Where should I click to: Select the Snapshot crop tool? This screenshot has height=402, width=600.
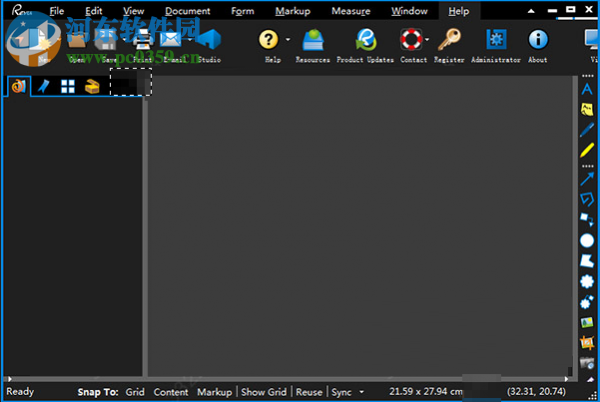pyautogui.click(x=587, y=343)
